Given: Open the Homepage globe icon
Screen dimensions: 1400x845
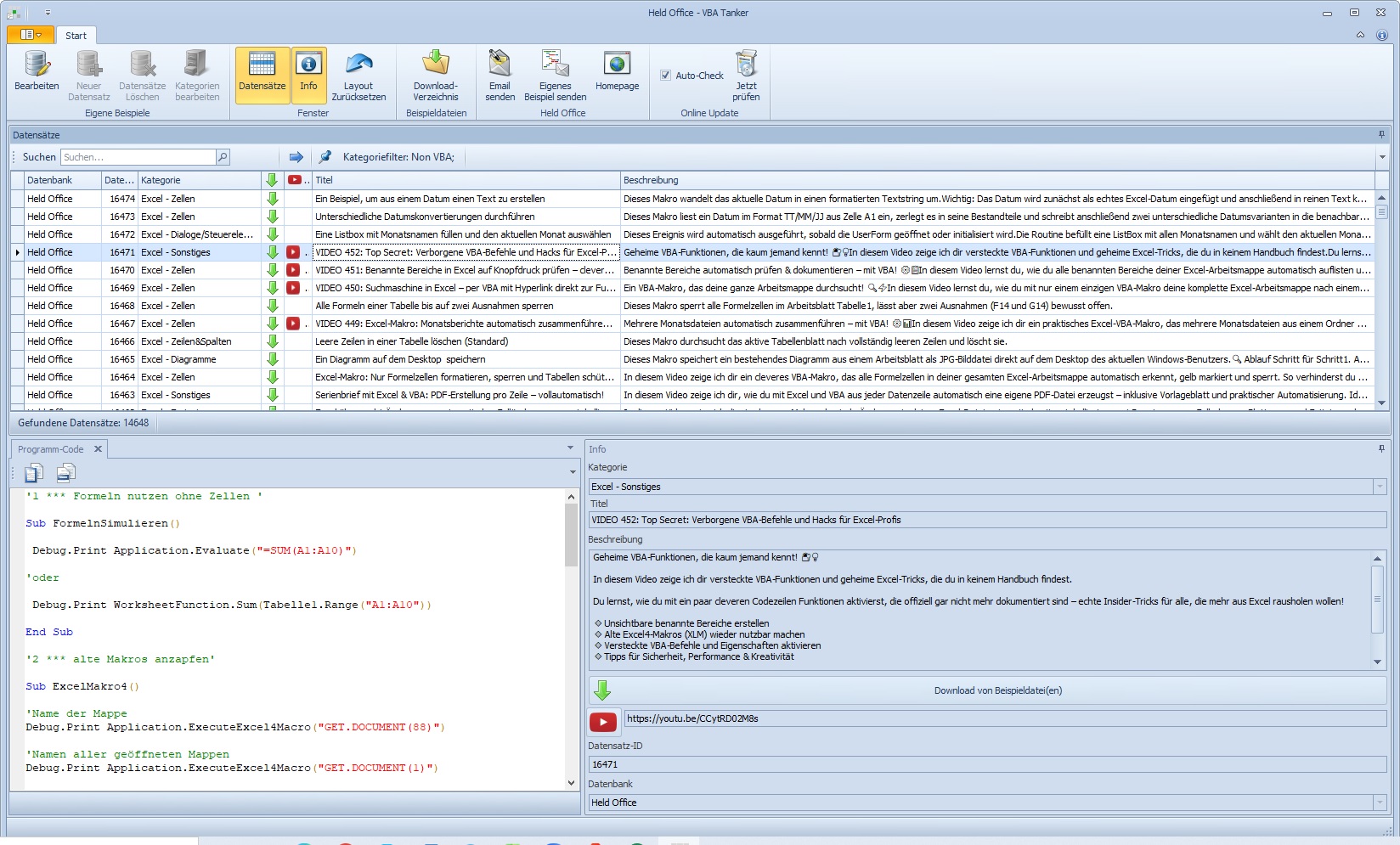Looking at the screenshot, I should [617, 65].
